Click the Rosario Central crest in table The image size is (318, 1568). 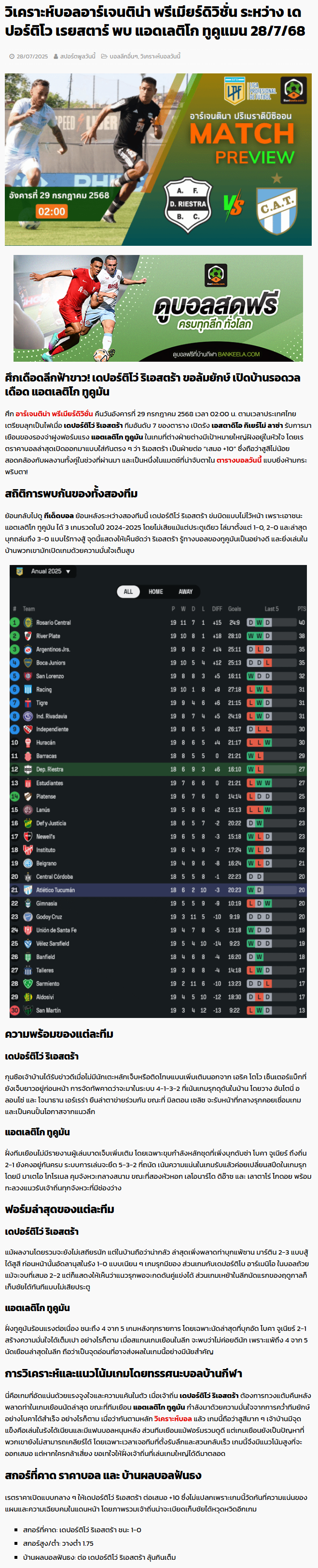pos(28,622)
